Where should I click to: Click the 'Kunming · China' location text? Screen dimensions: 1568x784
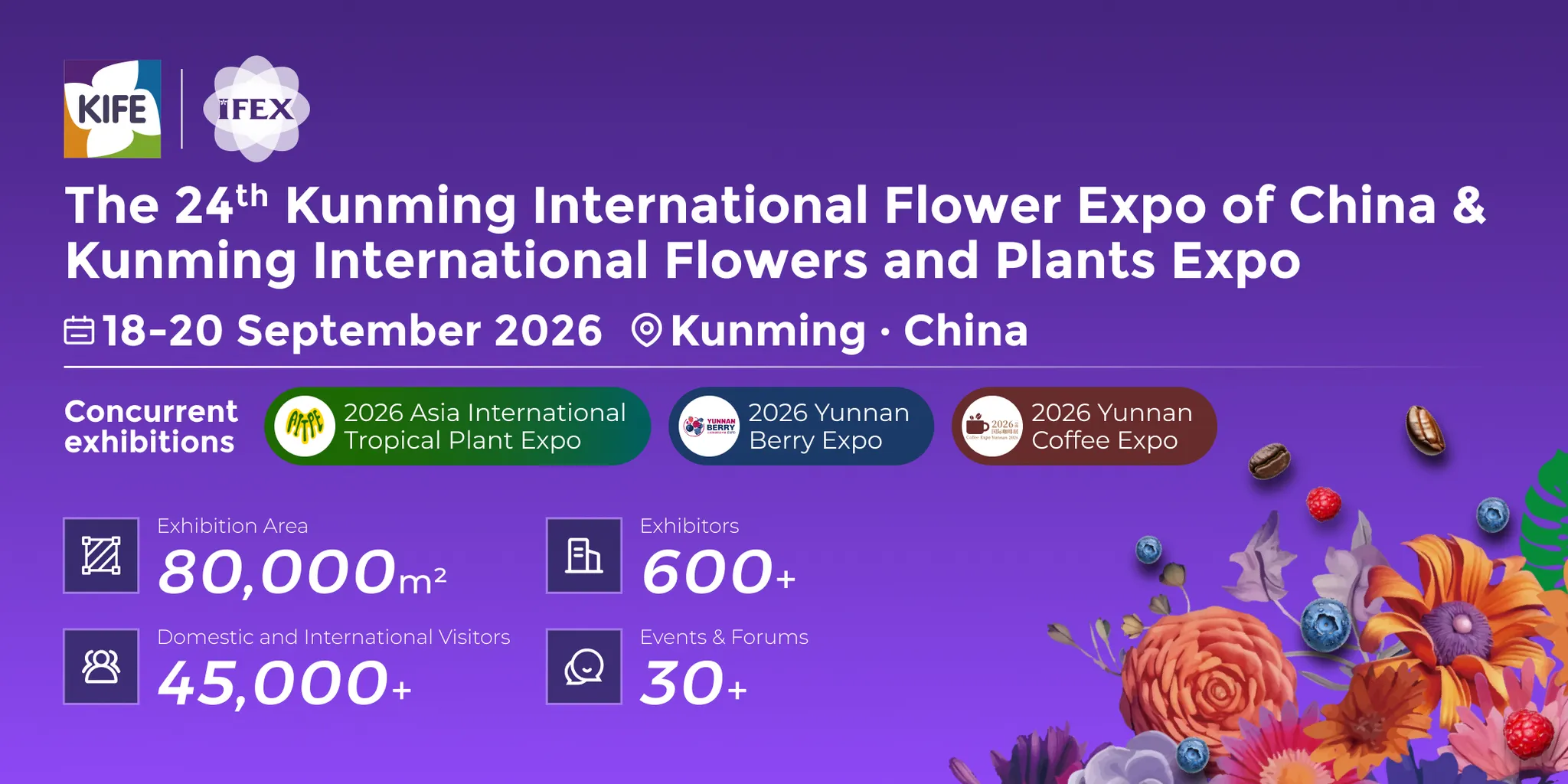(x=849, y=331)
